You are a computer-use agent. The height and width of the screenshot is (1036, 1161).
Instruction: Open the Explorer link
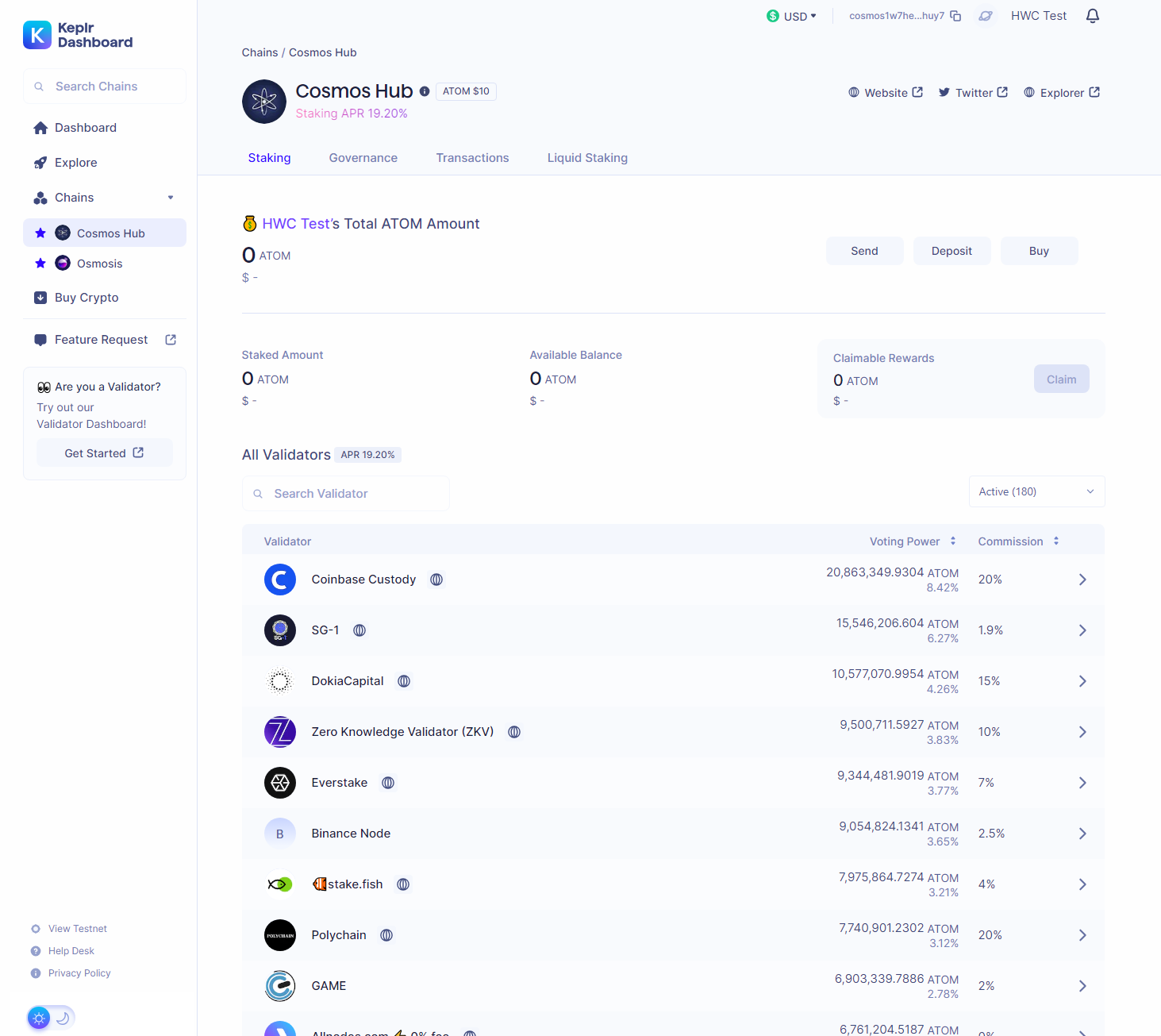point(1062,93)
